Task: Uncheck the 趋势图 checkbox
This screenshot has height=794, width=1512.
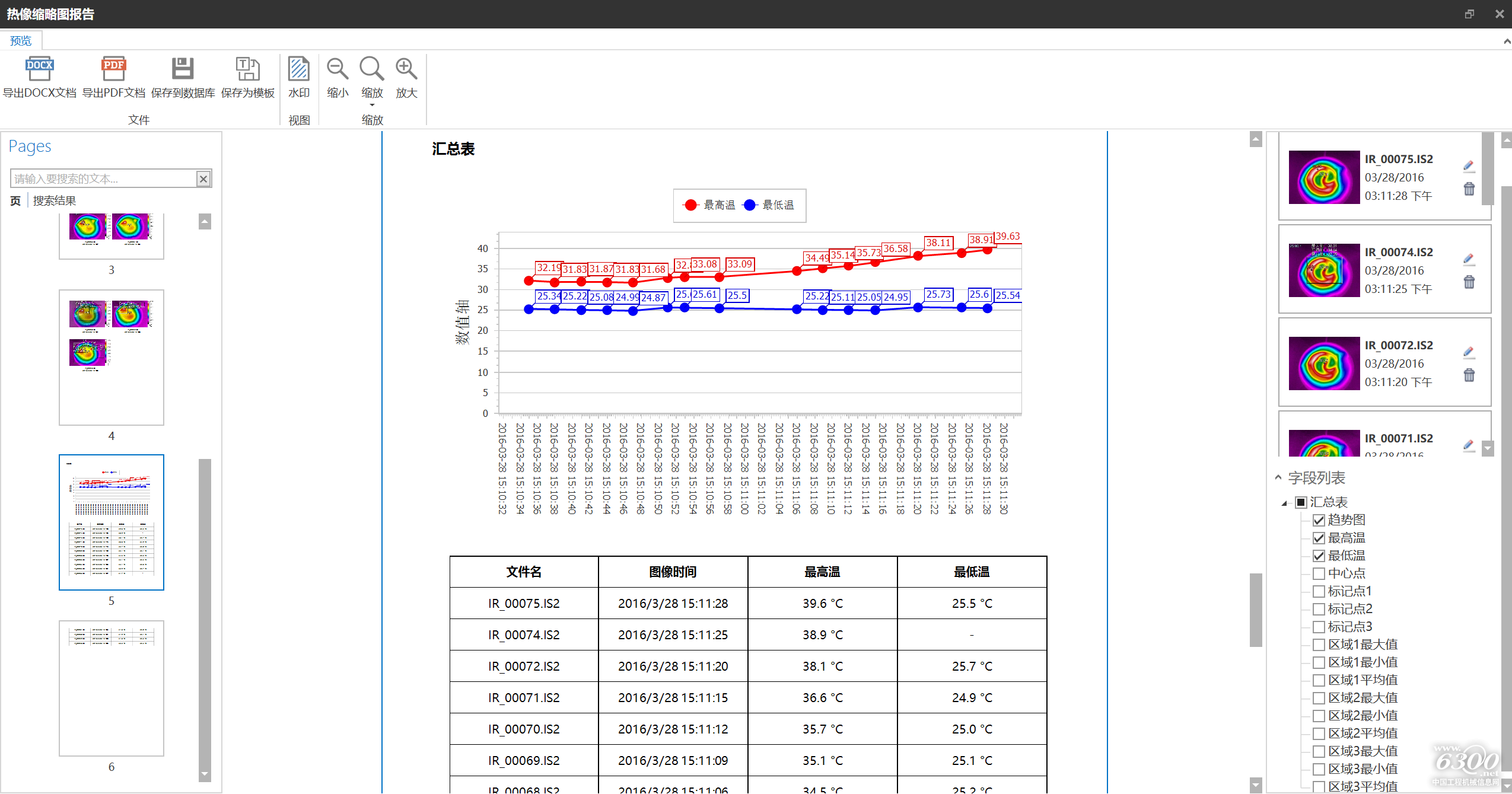Action: (1319, 520)
